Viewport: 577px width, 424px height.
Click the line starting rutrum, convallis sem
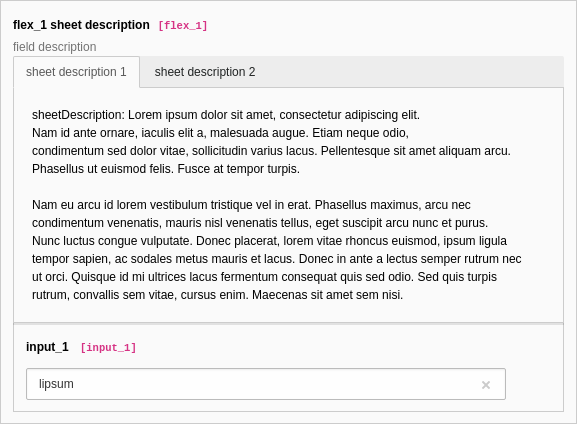(x=217, y=295)
